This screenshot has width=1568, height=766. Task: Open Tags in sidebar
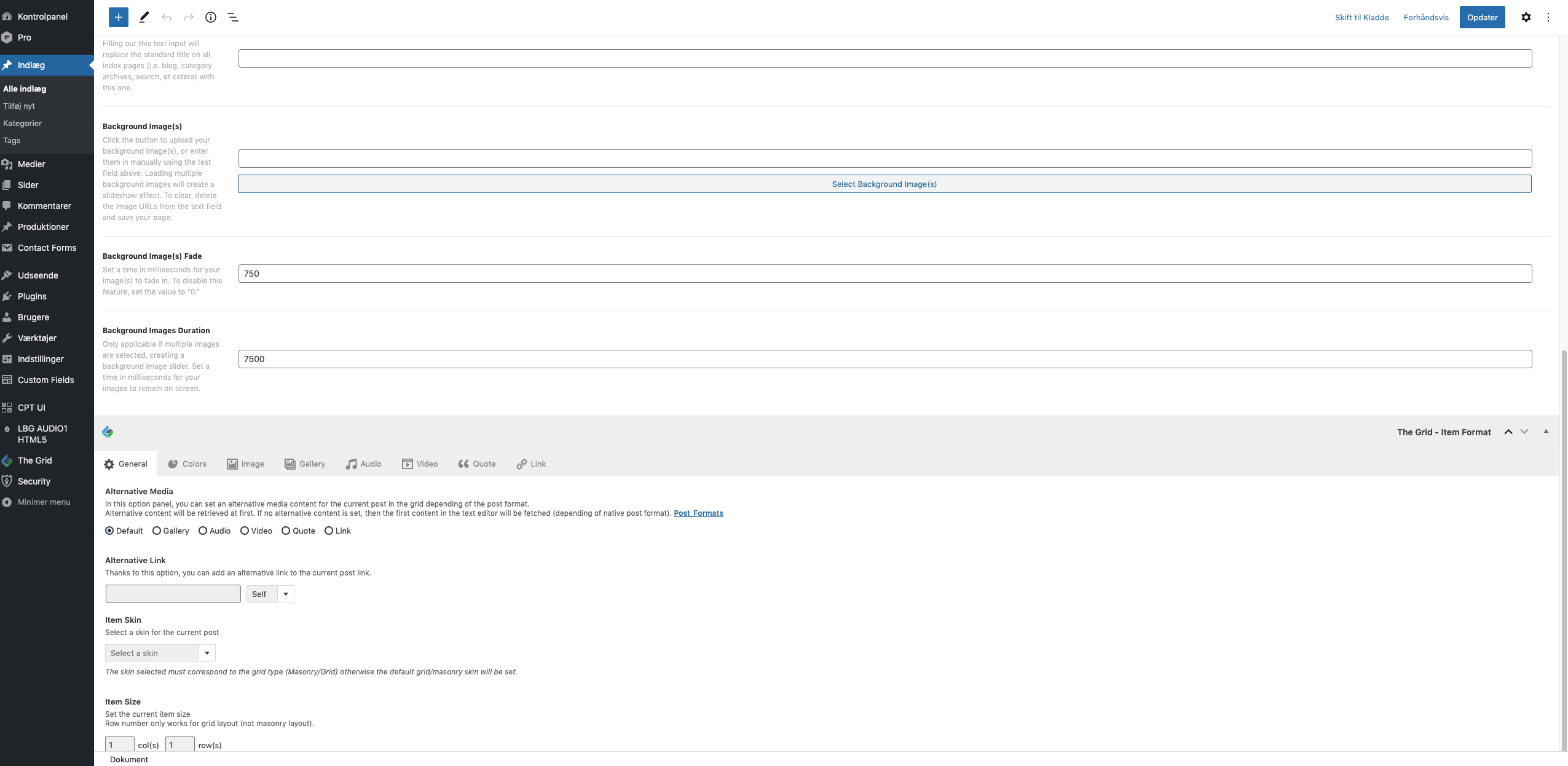pos(12,140)
